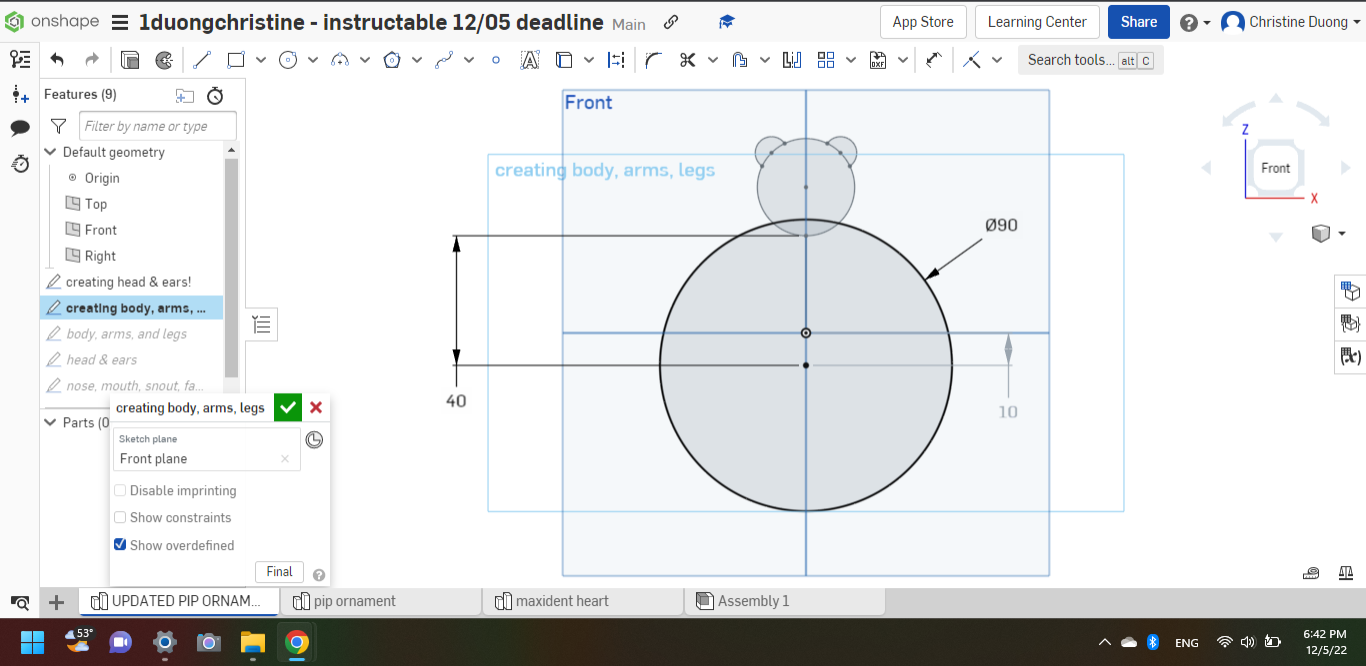Switch to the maxident heart tab
Image resolution: width=1366 pixels, height=666 pixels.
pyautogui.click(x=584, y=601)
